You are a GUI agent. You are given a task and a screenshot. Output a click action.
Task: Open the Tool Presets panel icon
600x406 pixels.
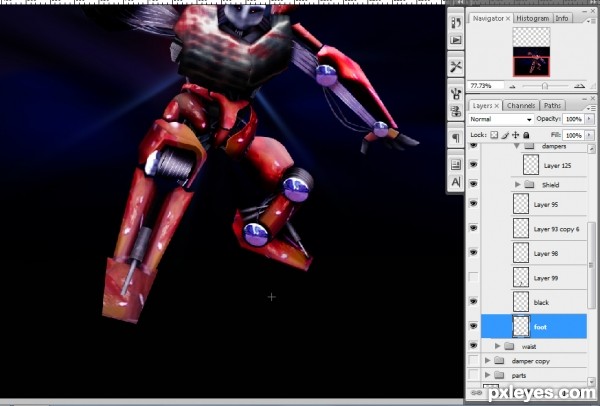pos(455,67)
